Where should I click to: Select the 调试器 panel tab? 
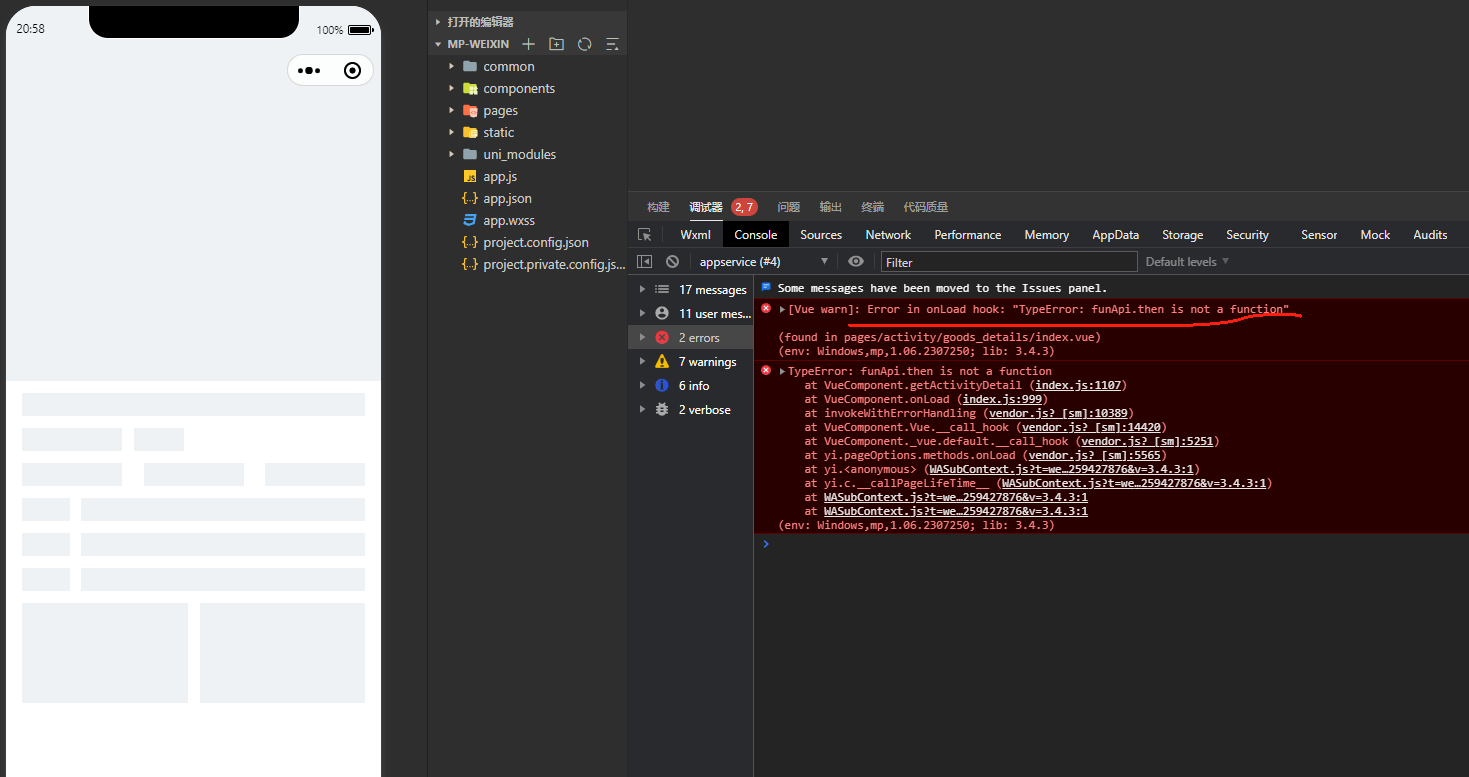(x=706, y=207)
